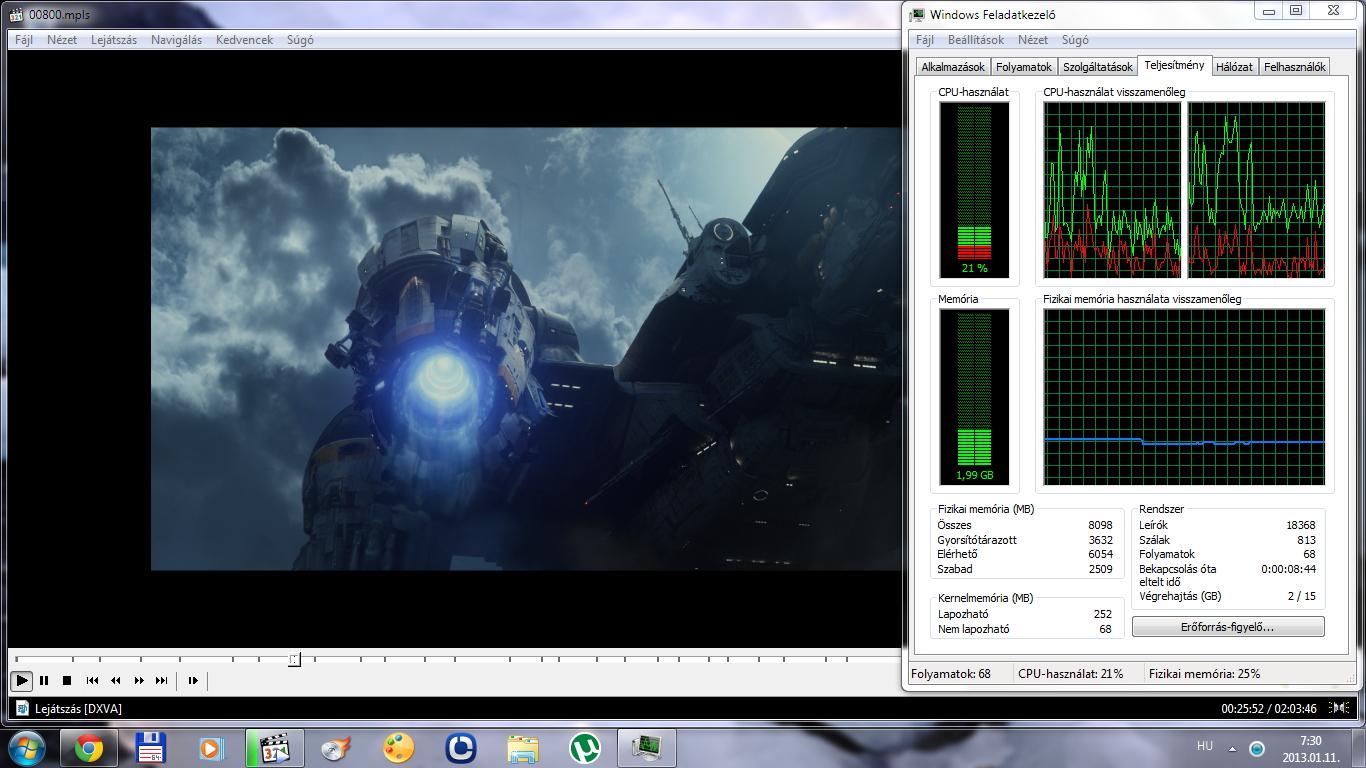Open the blue C-logo app in taskbar

(x=460, y=748)
